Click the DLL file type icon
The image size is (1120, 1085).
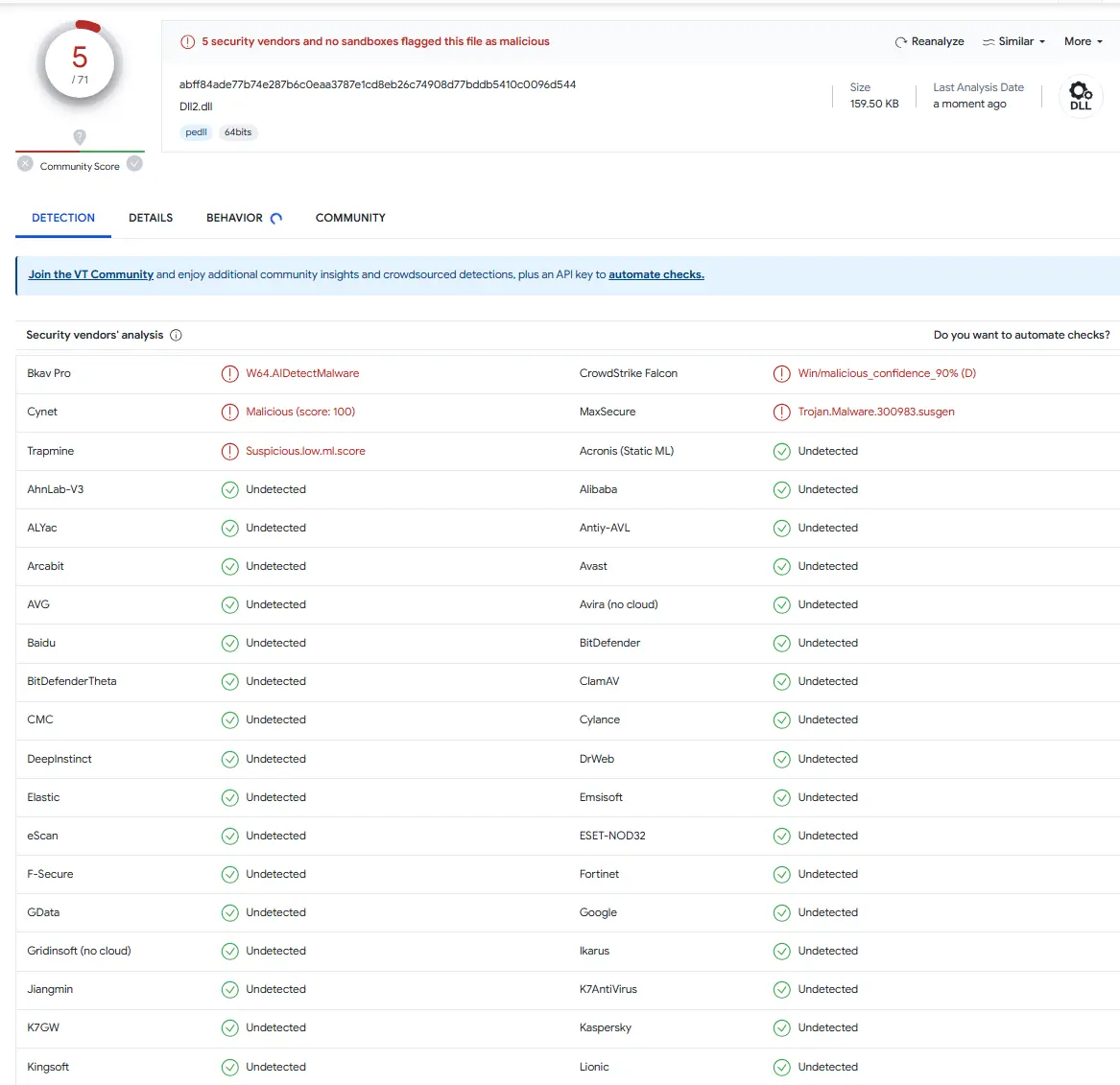coord(1080,96)
